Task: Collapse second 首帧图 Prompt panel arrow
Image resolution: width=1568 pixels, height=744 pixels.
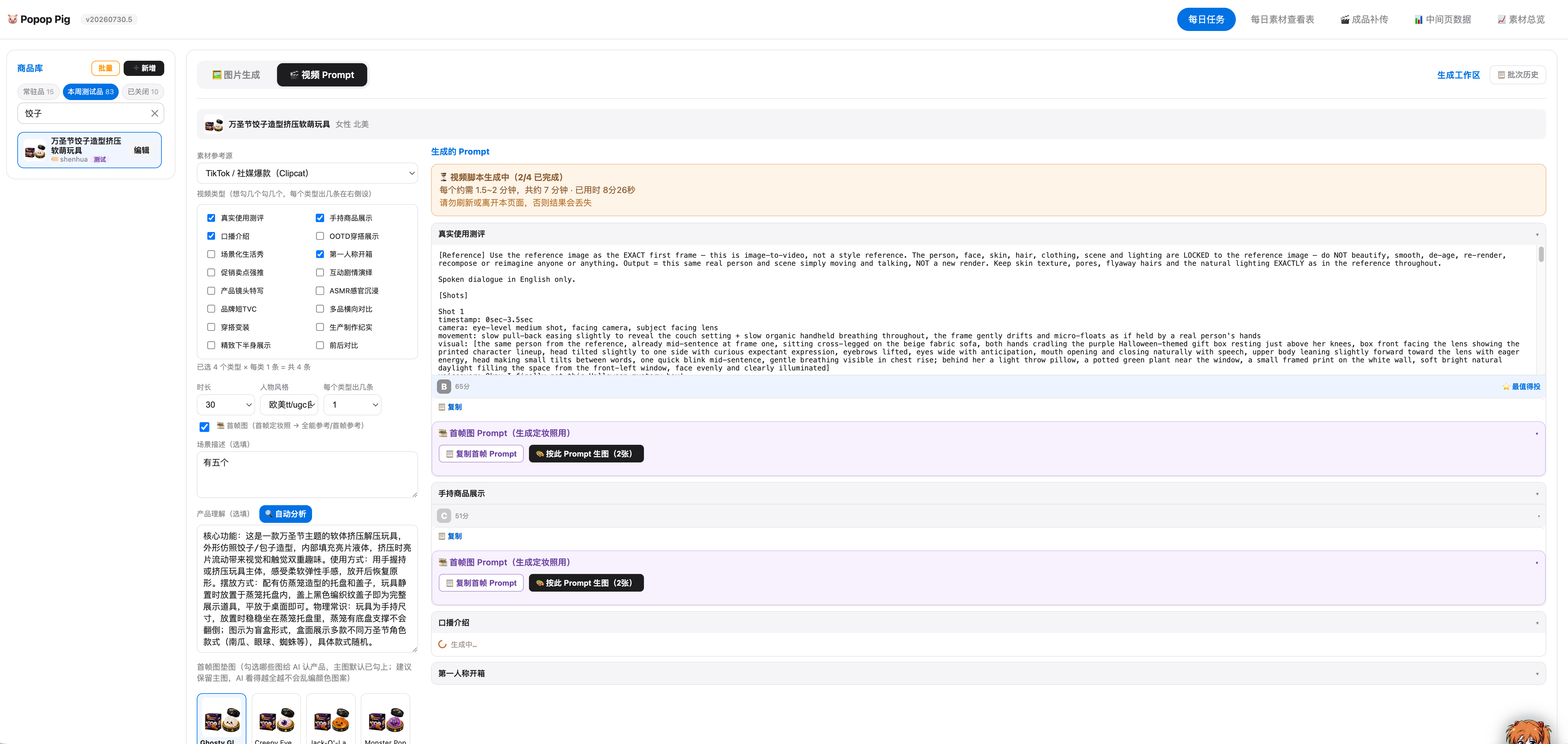Action: (1536, 563)
